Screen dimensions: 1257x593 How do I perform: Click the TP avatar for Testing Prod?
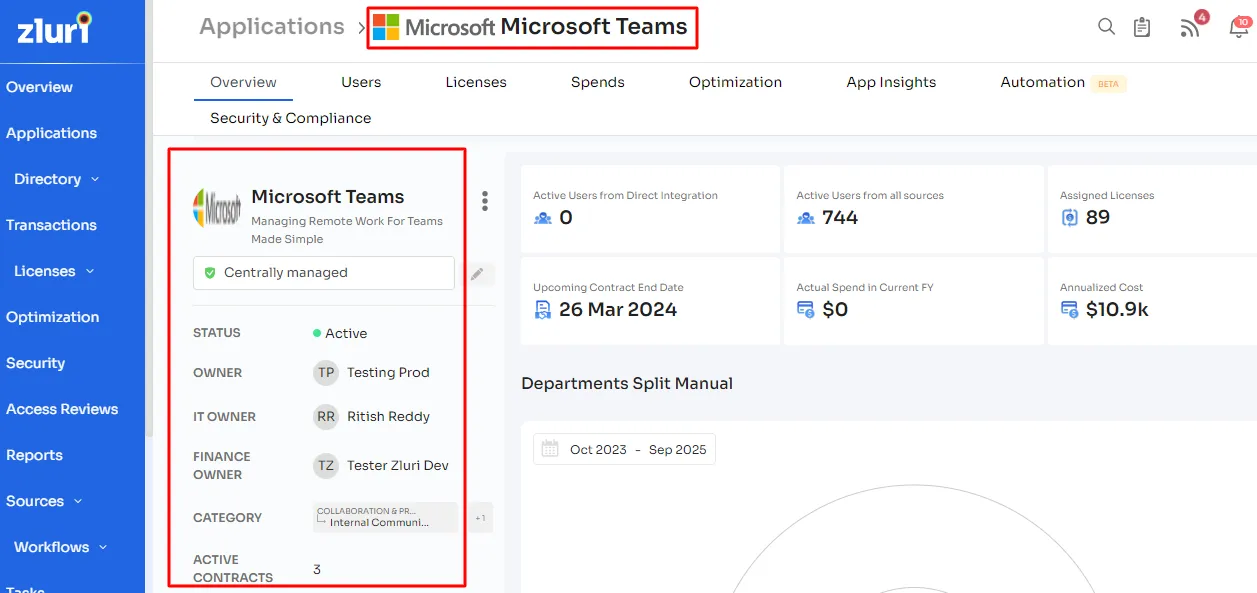click(326, 372)
